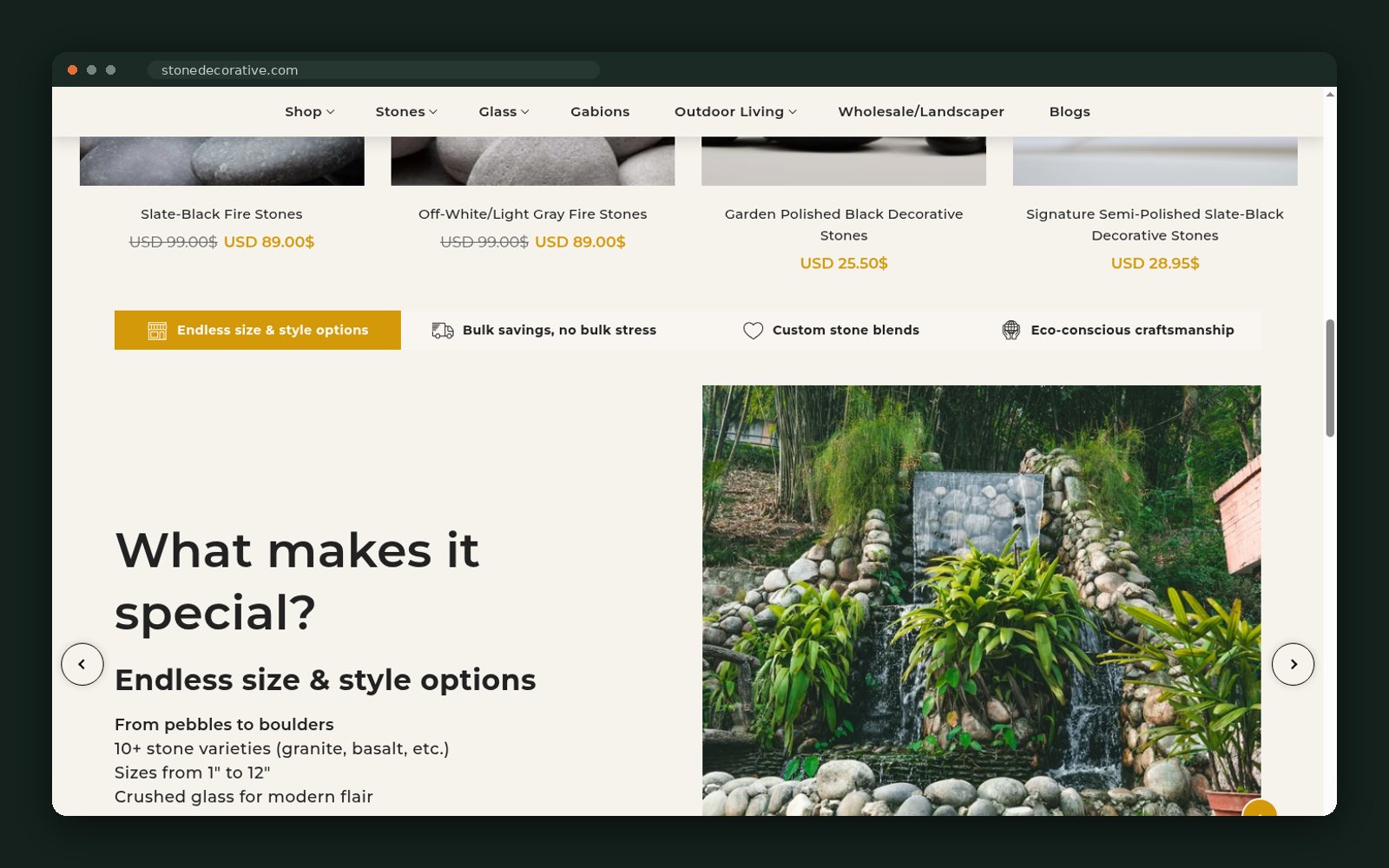This screenshot has height=868, width=1389.
Task: Expand the Outdoor Living dropdown chevron
Action: tap(792, 112)
